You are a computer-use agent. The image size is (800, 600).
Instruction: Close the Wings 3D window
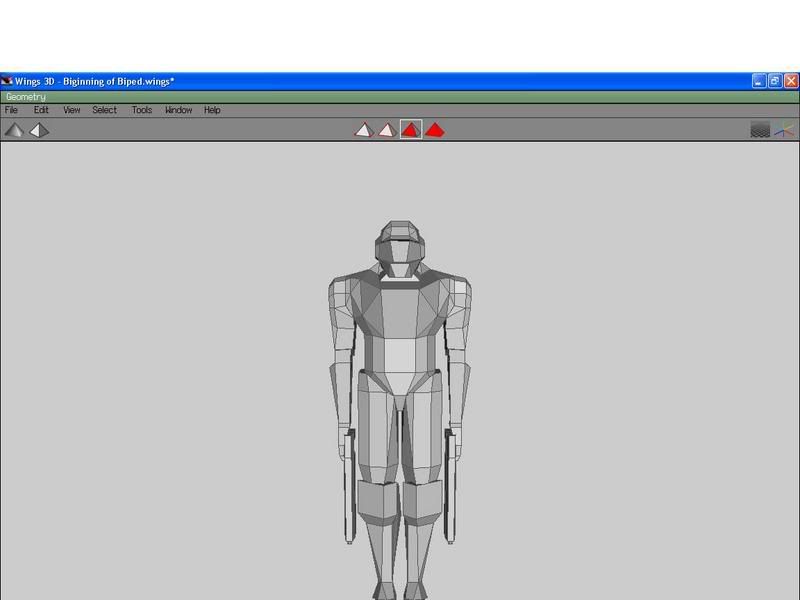[791, 81]
